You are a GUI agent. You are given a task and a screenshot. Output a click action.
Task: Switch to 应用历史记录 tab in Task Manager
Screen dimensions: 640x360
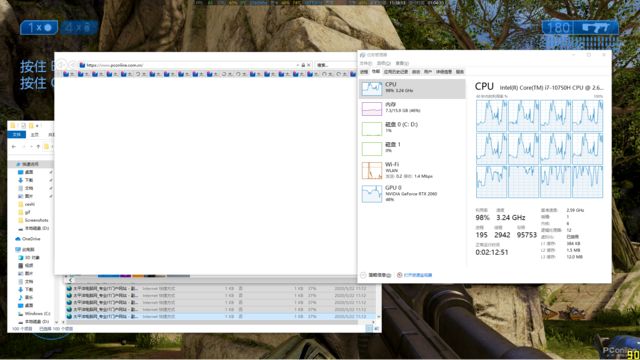[396, 72]
